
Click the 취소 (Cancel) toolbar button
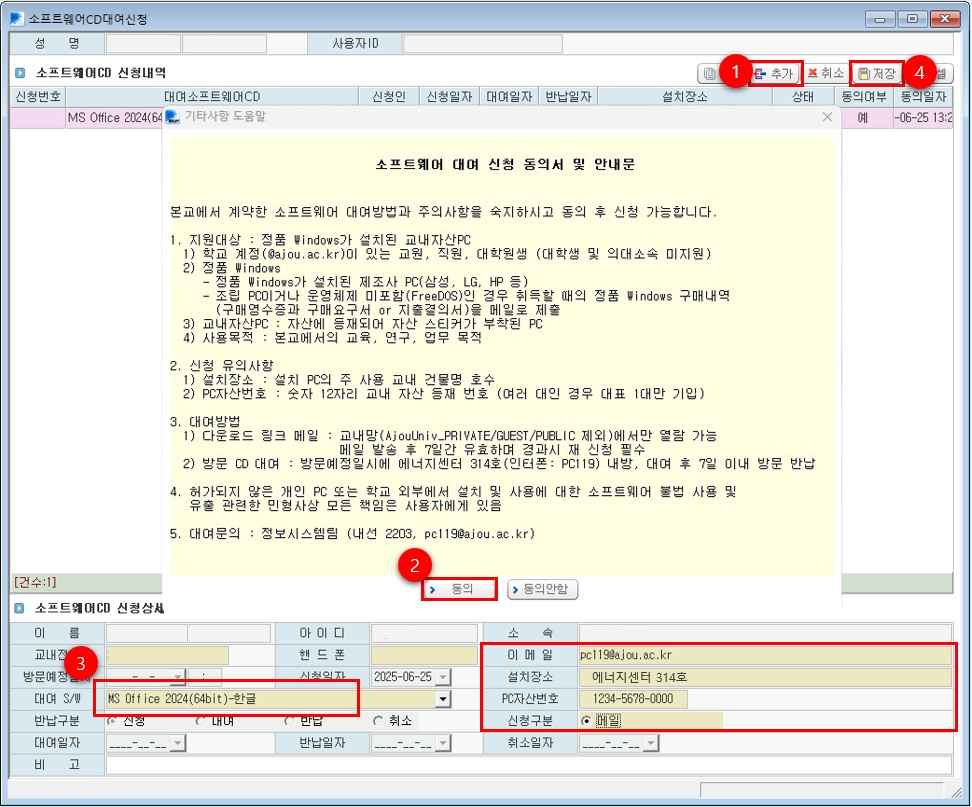826,73
